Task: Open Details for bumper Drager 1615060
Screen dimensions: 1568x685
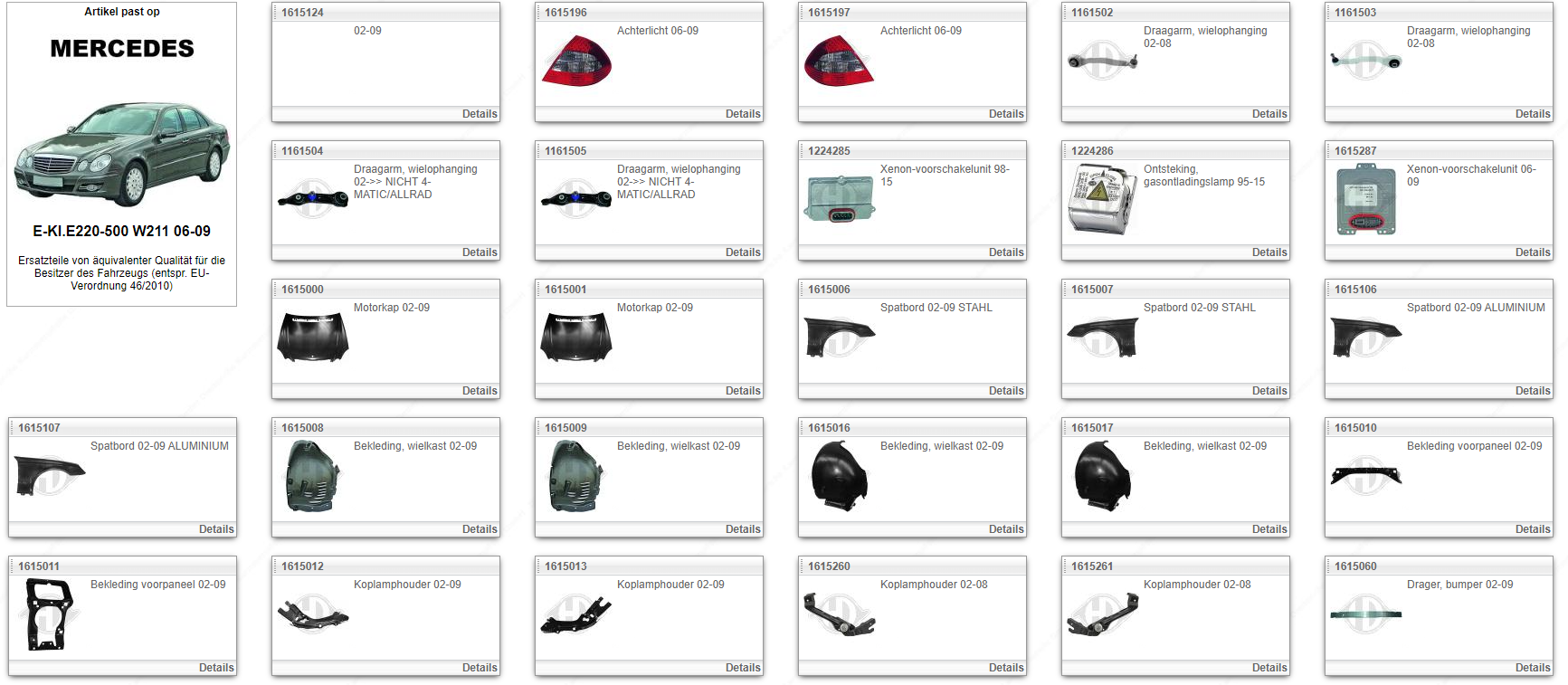Action: [x=1533, y=668]
